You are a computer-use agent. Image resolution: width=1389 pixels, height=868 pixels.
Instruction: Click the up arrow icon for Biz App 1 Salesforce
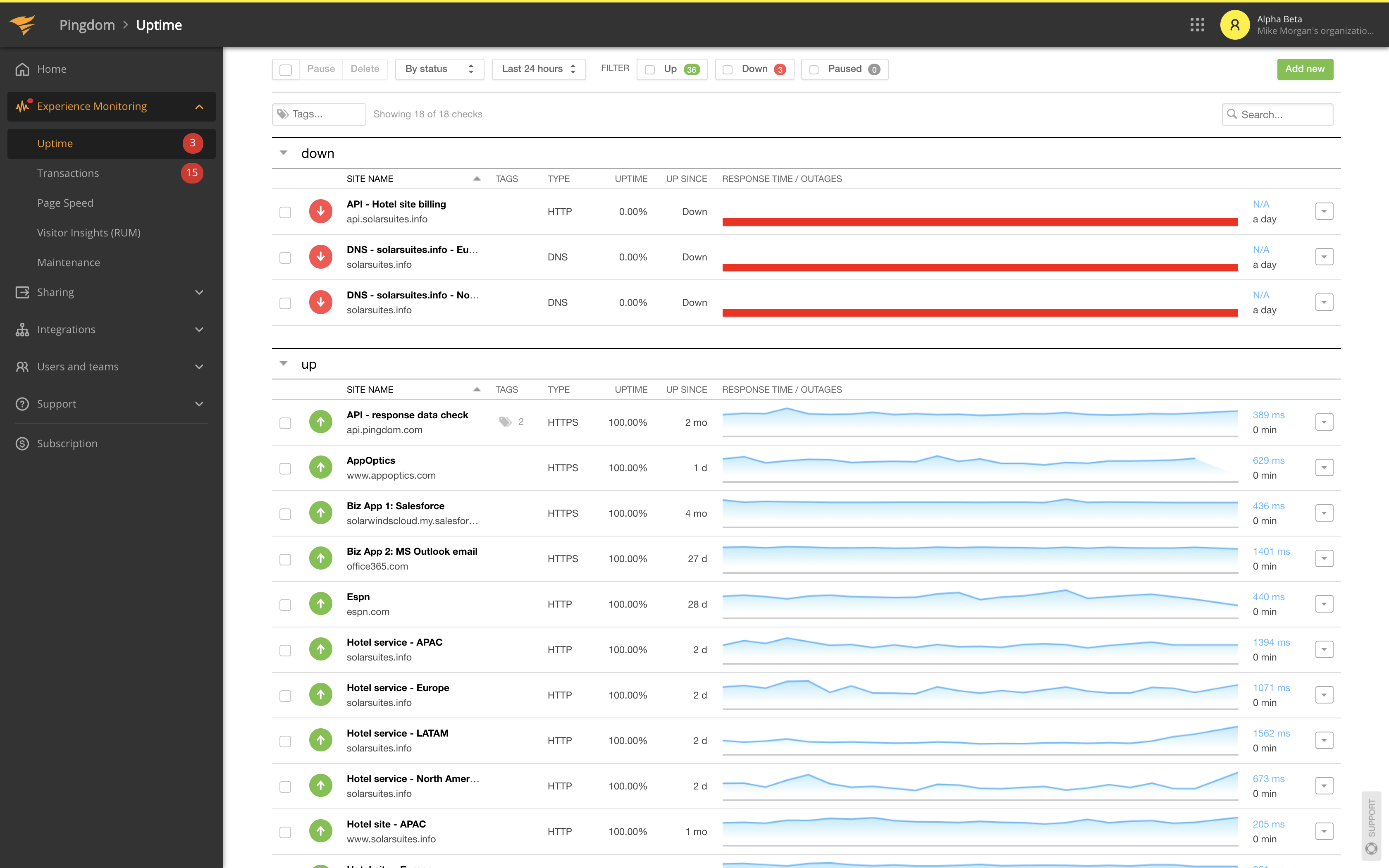[320, 513]
